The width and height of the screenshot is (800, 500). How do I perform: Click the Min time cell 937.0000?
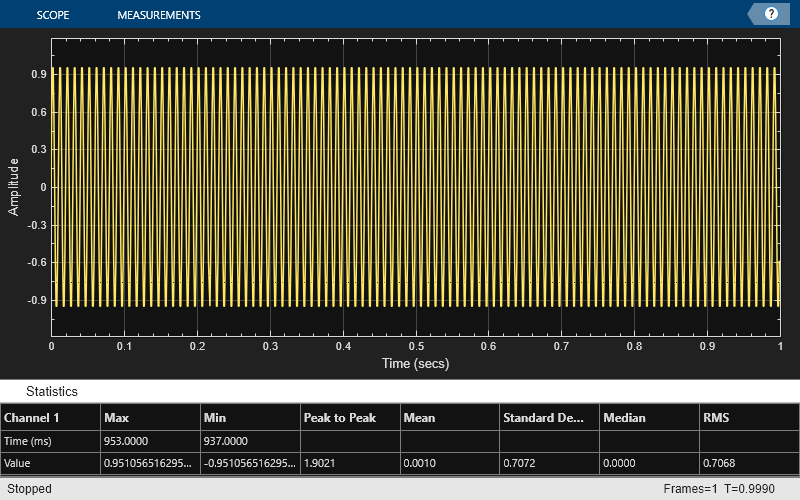click(226, 440)
